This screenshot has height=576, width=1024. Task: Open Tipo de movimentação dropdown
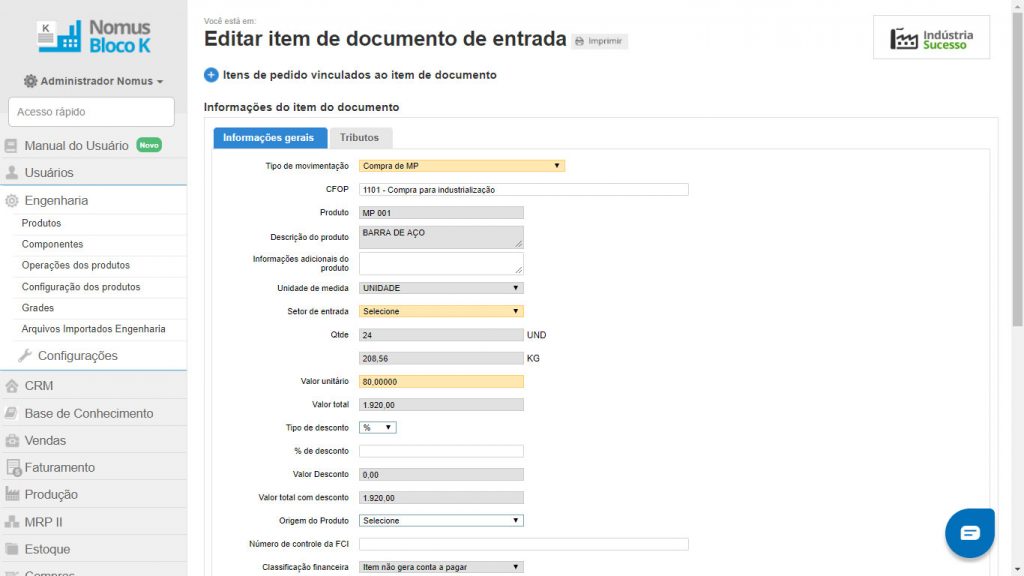point(461,166)
